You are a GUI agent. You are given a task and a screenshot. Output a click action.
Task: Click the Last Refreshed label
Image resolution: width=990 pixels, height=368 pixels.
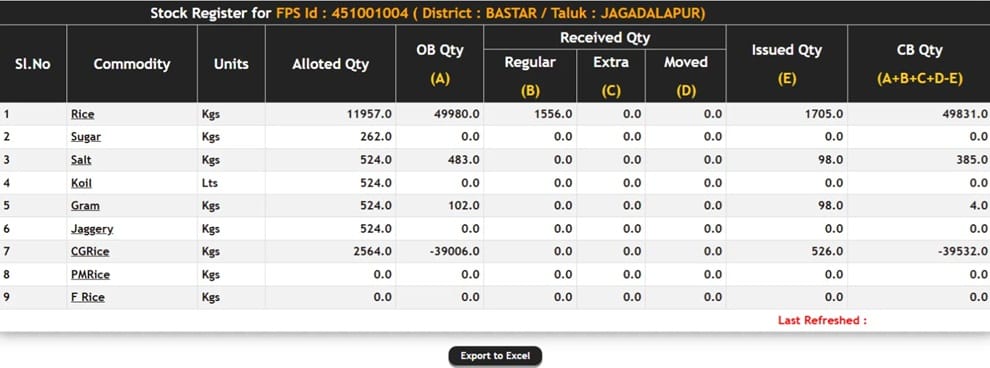(822, 320)
